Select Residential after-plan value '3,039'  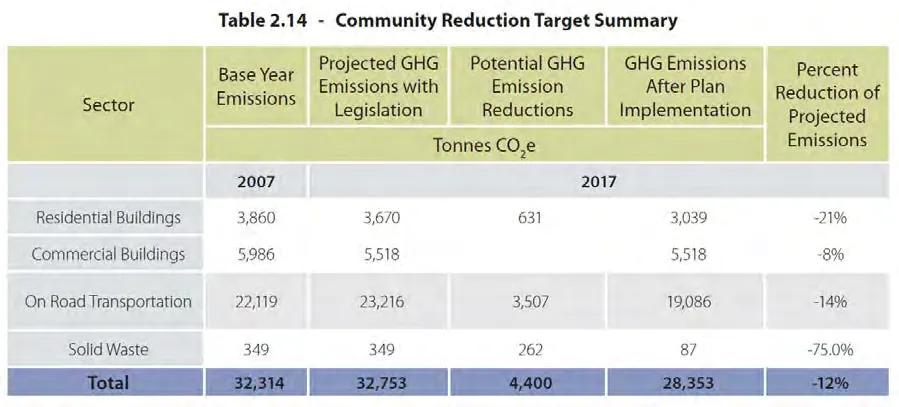click(x=688, y=218)
